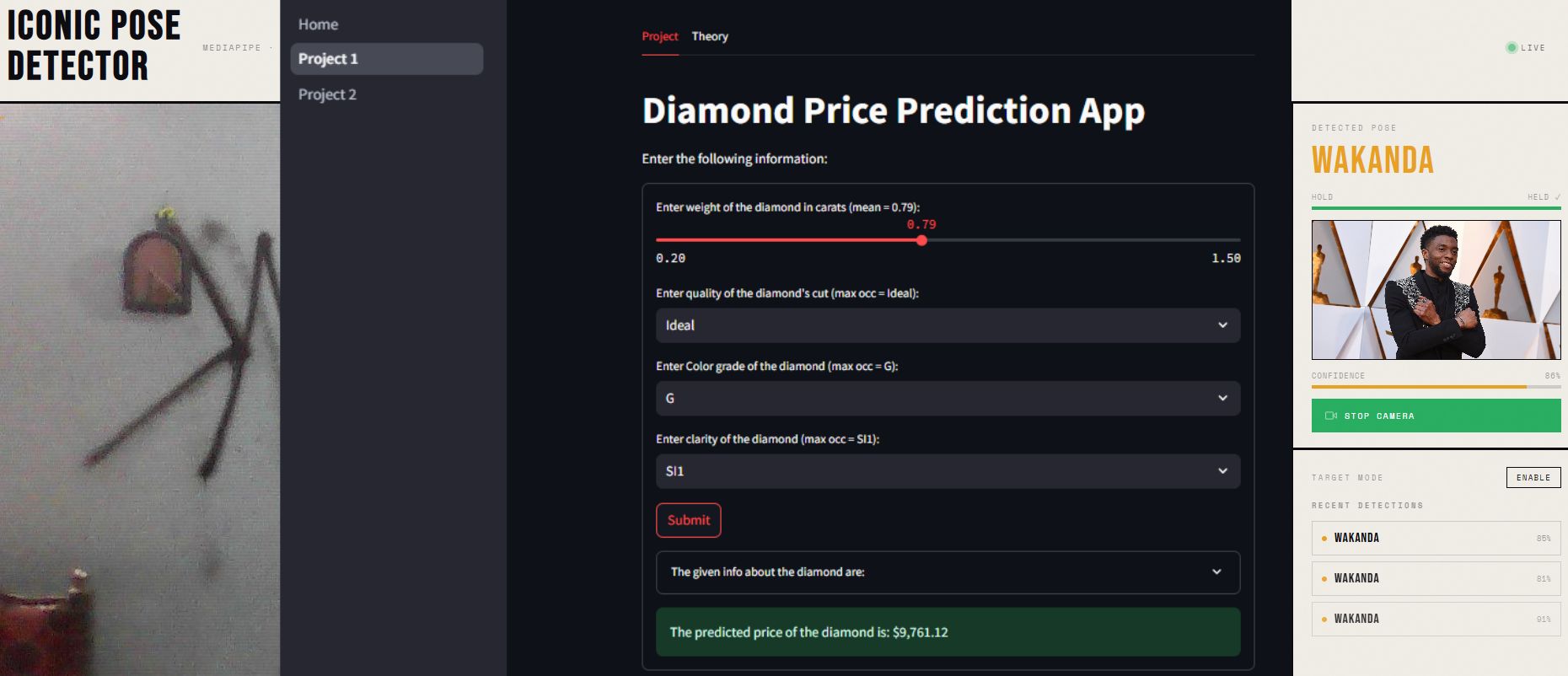Image resolution: width=1568 pixels, height=676 pixels.
Task: Click the orange dot beside the 86% detection
Action: click(1324, 539)
